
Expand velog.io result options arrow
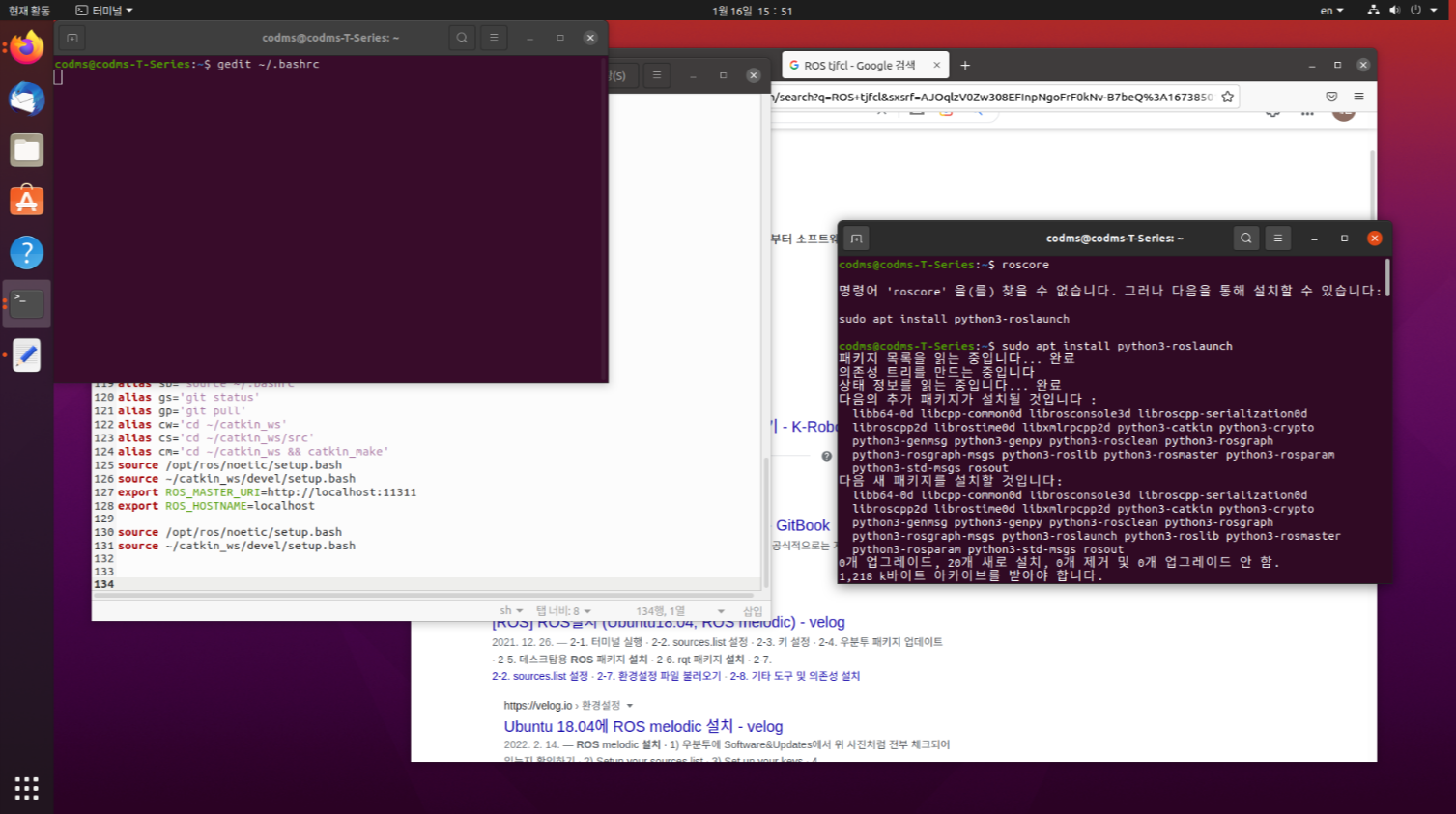coord(630,706)
